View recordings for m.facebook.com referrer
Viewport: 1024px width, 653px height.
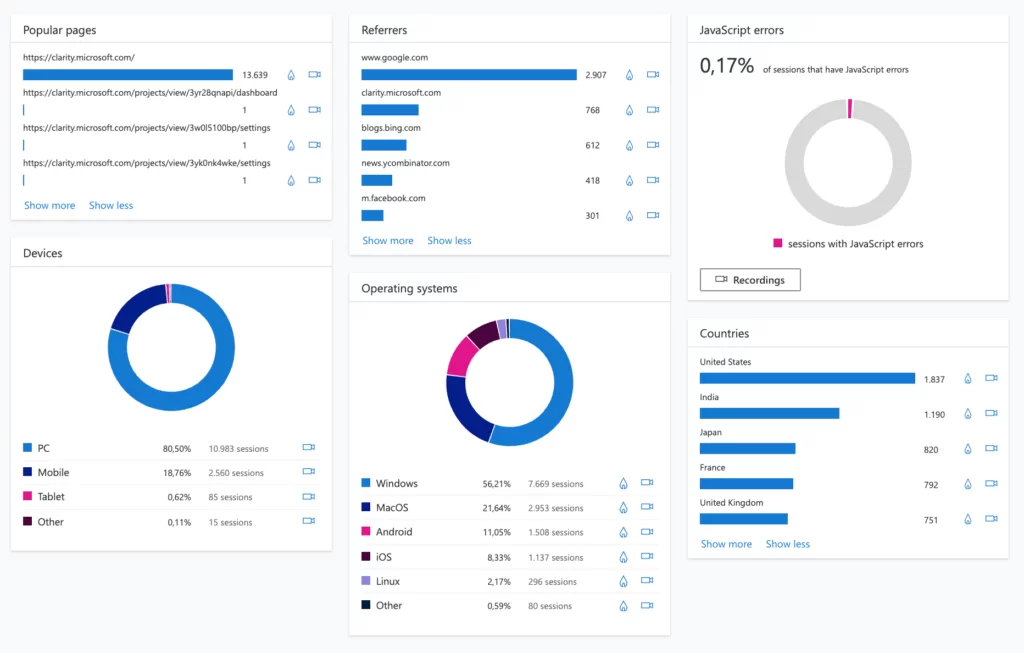pos(653,215)
